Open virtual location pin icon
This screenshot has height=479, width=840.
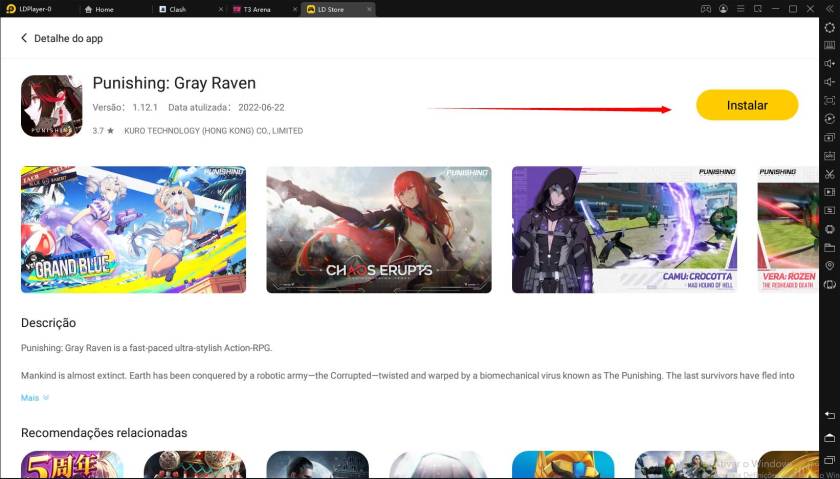point(830,266)
